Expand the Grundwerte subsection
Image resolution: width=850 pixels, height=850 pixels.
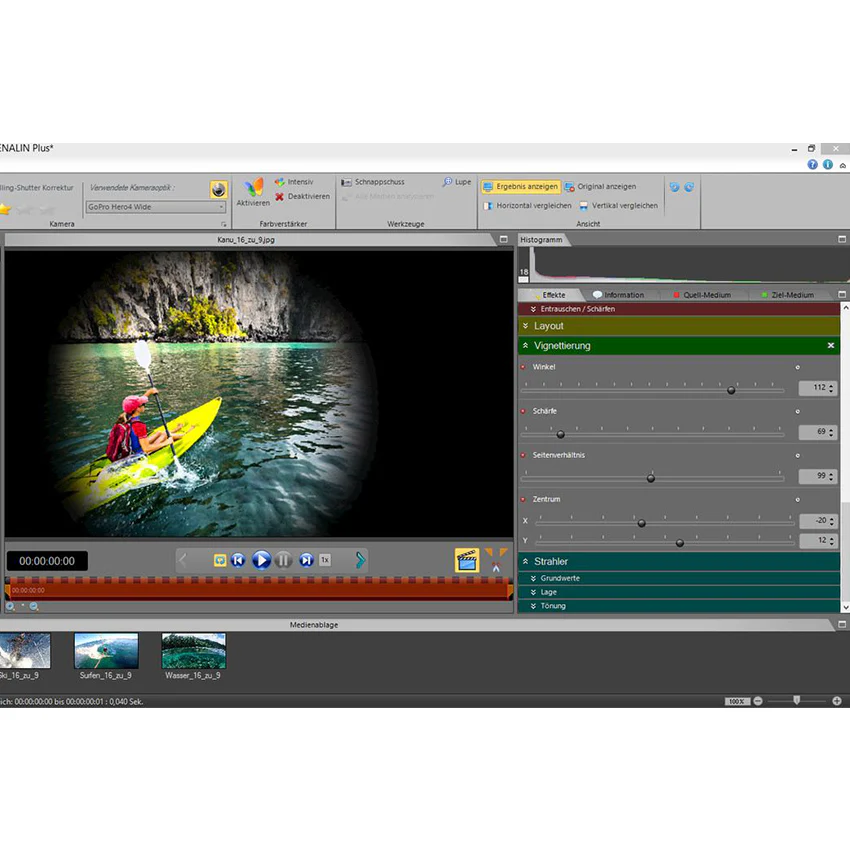[679, 578]
